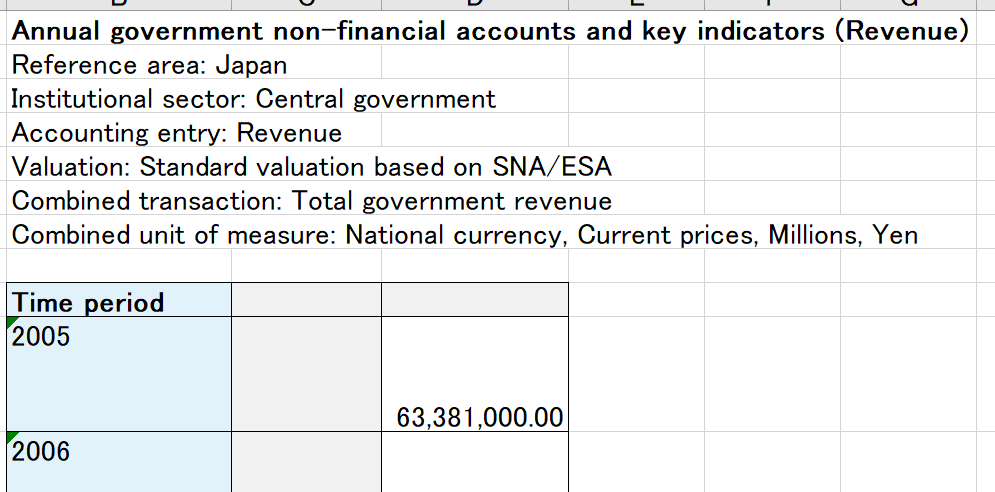The height and width of the screenshot is (492, 995).
Task: Select the gray header cell right of Time period
Action: (x=306, y=301)
